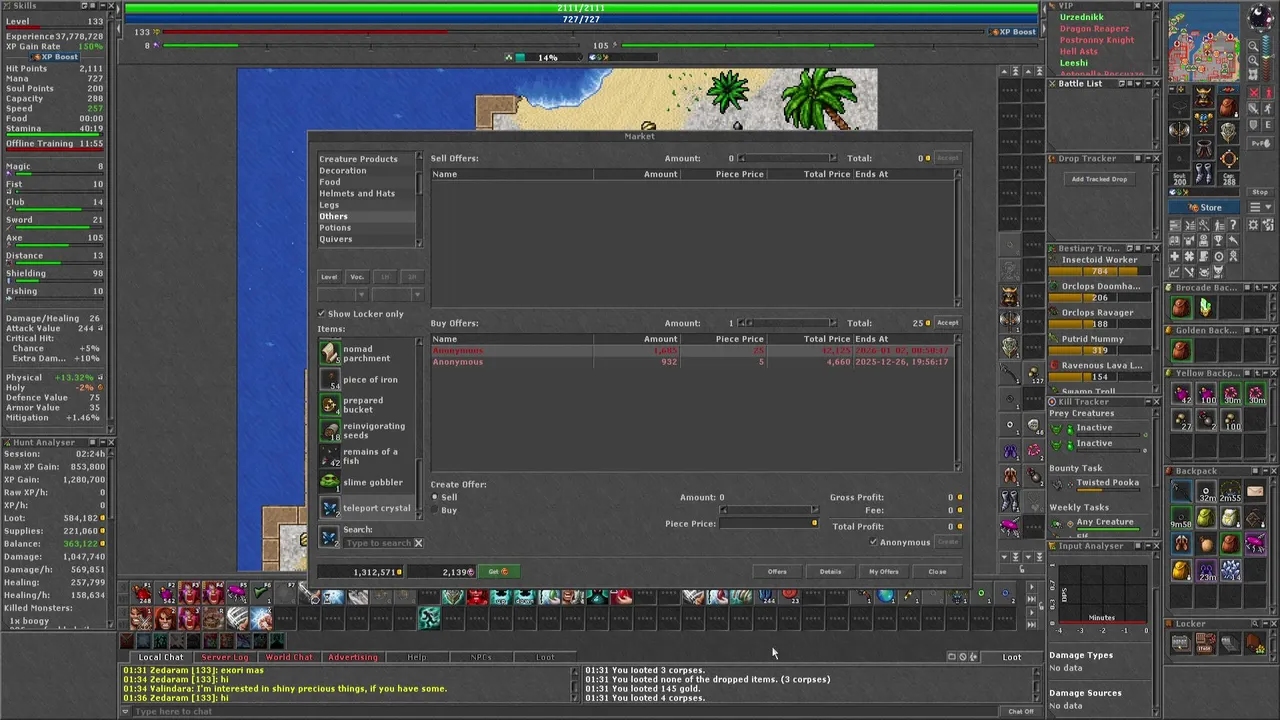Viewport: 1280px width, 720px height.
Task: Toggle PvP mode button
Action: 1260,143
